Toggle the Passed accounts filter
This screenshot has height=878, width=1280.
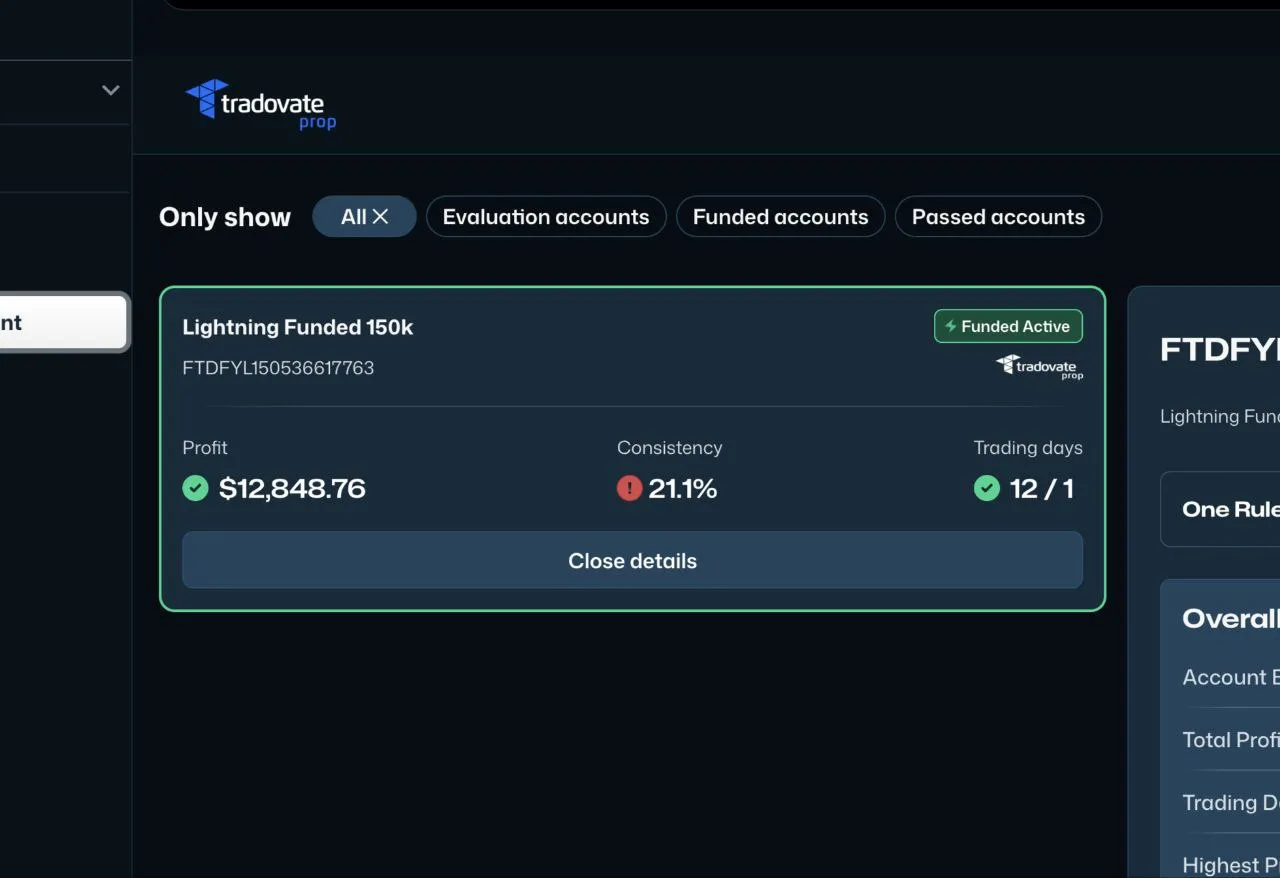[x=997, y=216]
